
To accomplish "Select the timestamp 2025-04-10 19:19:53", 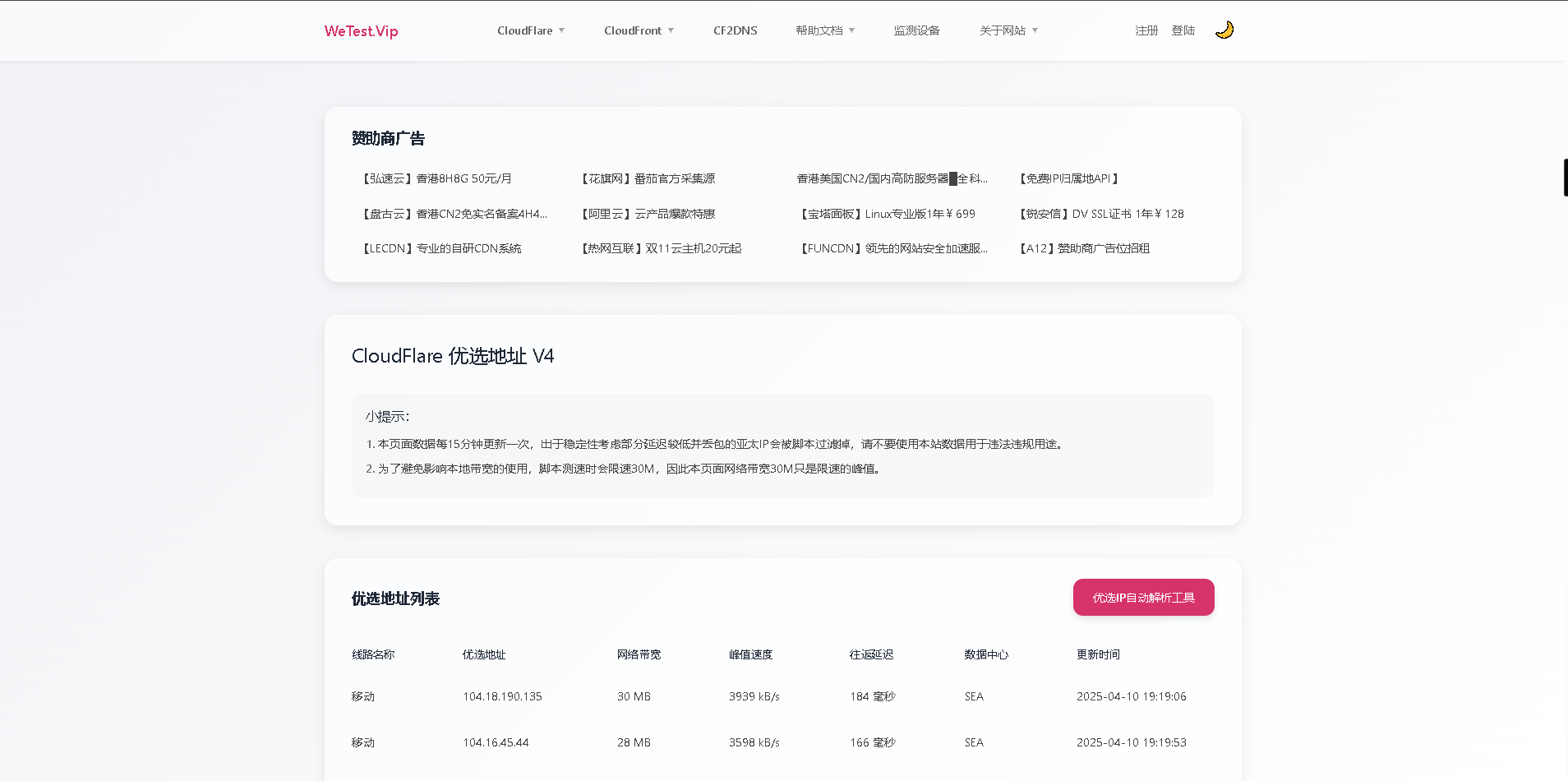I will coord(1132,742).
